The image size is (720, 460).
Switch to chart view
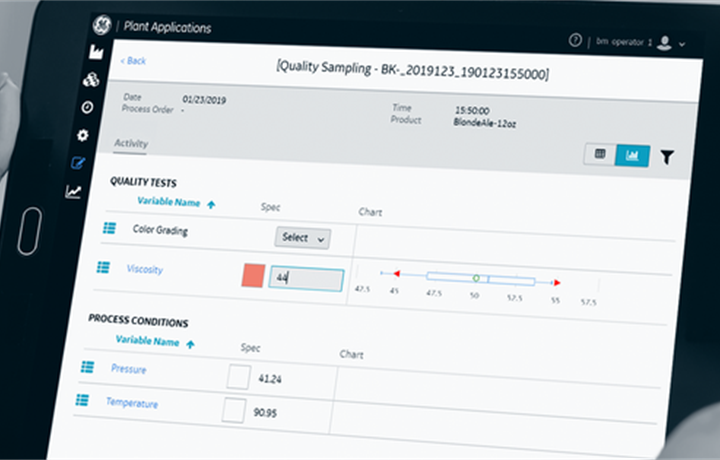(x=632, y=156)
